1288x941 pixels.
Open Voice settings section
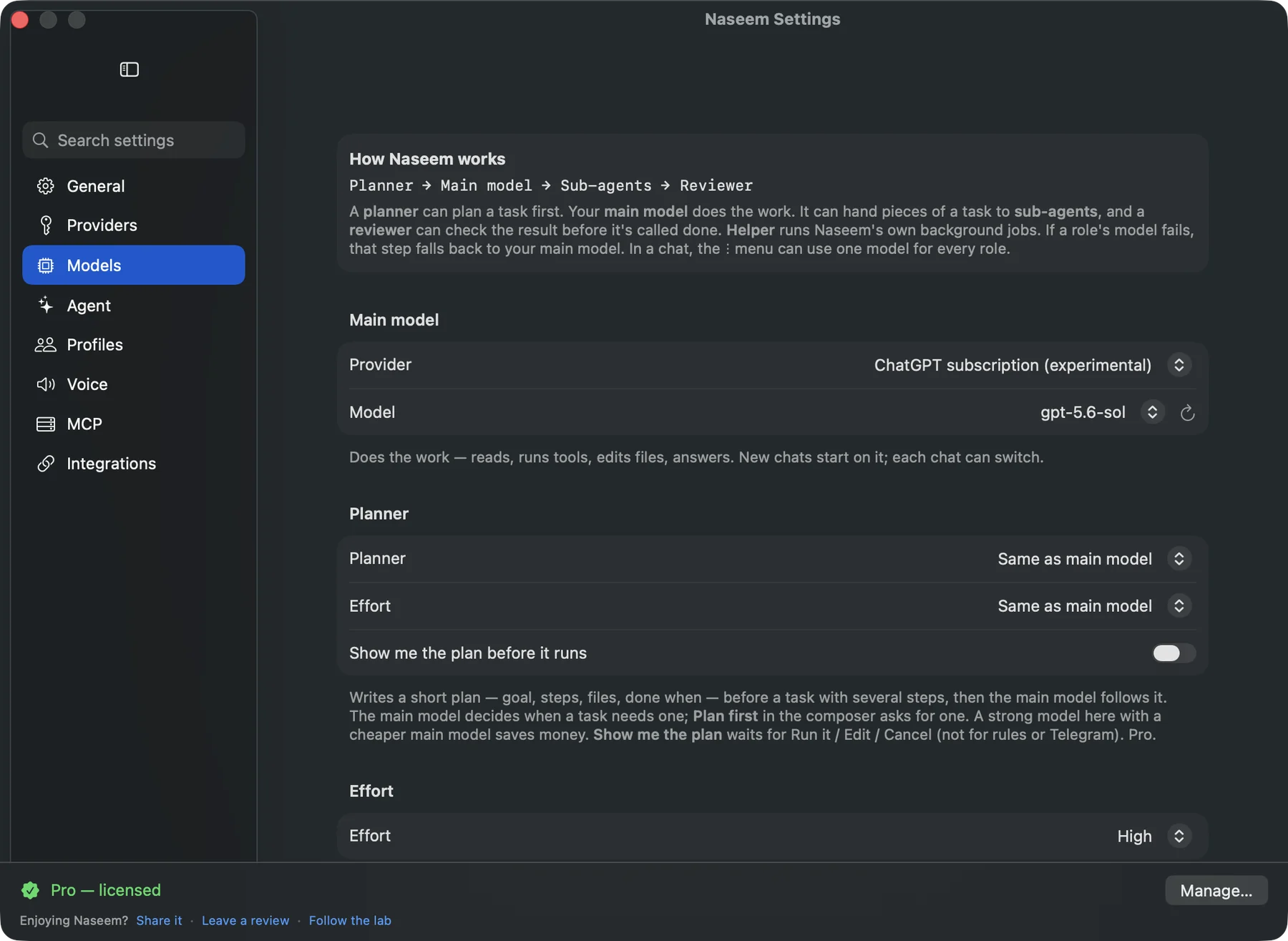pyautogui.click(x=134, y=384)
